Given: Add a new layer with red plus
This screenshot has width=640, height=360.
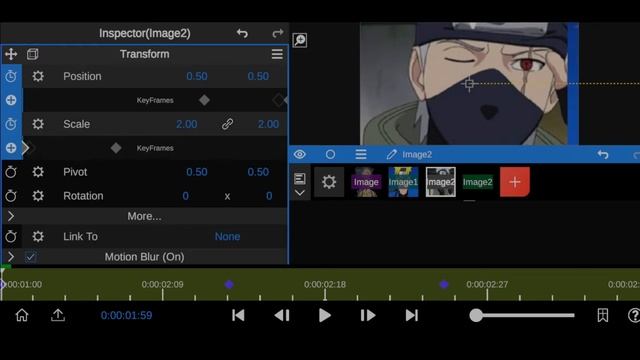Looking at the screenshot, I should click(x=515, y=182).
